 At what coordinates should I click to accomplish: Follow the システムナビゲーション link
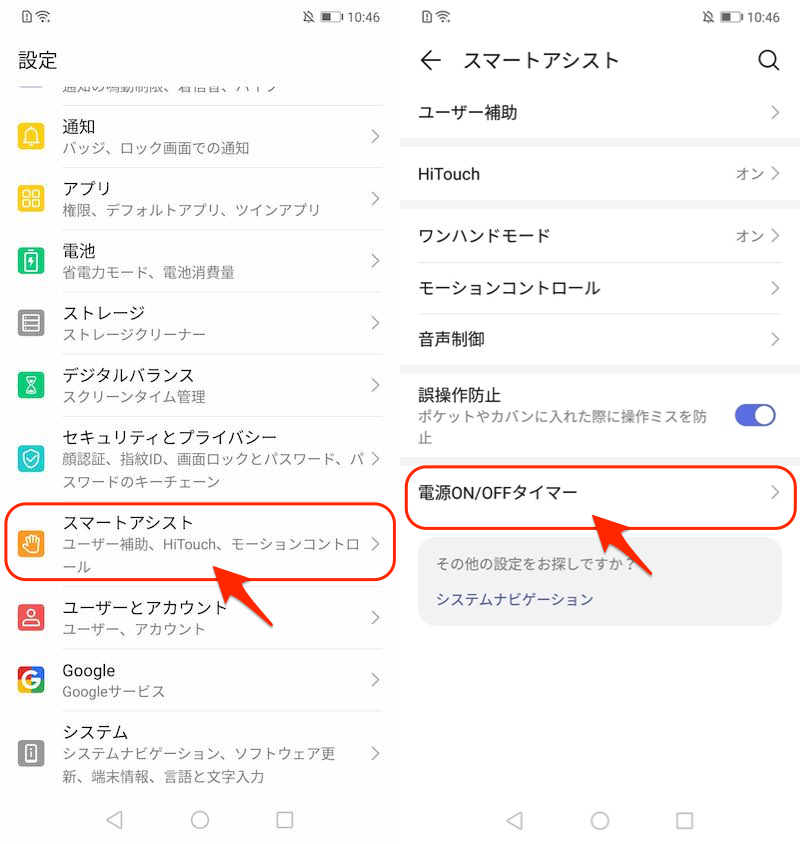click(514, 599)
